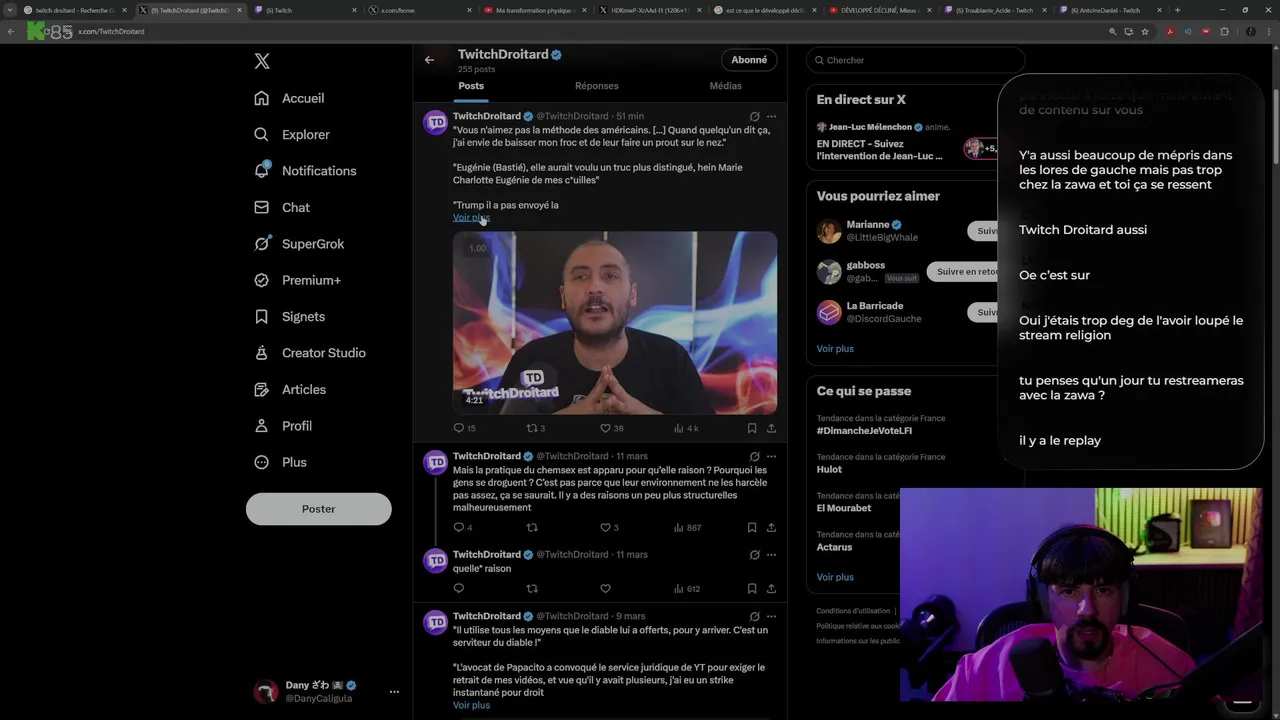1280x720 pixels.
Task: Switch to the Réponses tab
Action: (x=597, y=86)
